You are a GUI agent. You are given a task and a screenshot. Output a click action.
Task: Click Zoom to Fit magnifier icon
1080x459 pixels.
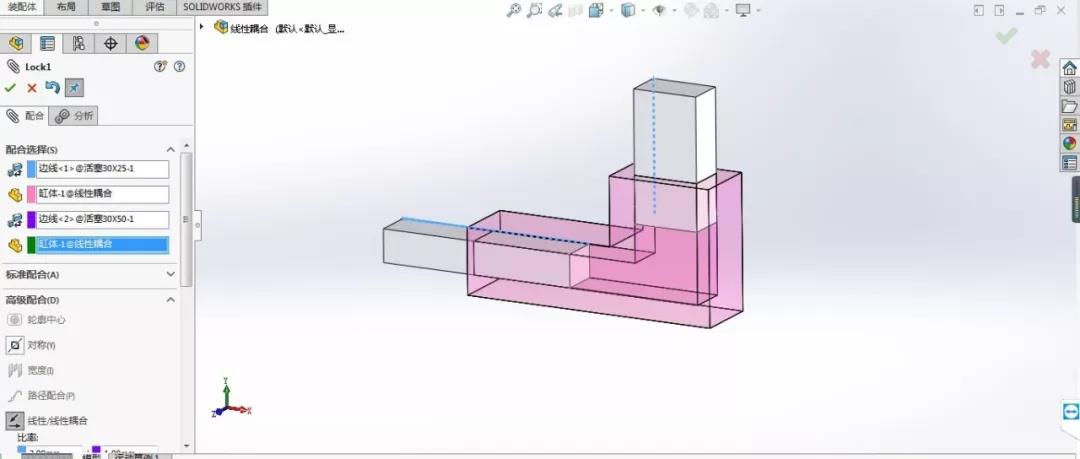point(513,11)
